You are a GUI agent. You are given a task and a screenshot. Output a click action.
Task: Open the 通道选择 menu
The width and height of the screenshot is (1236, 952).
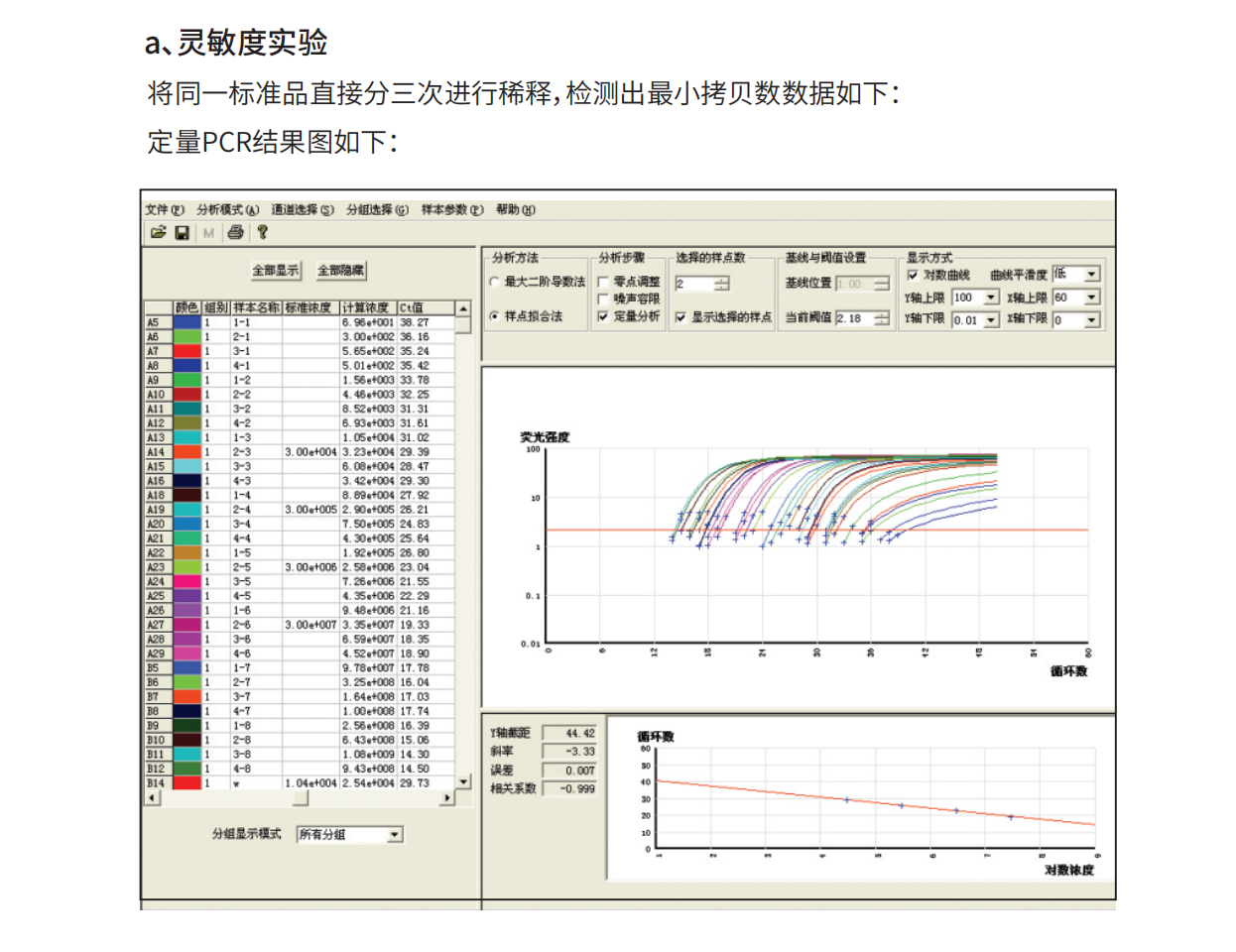coord(303,209)
